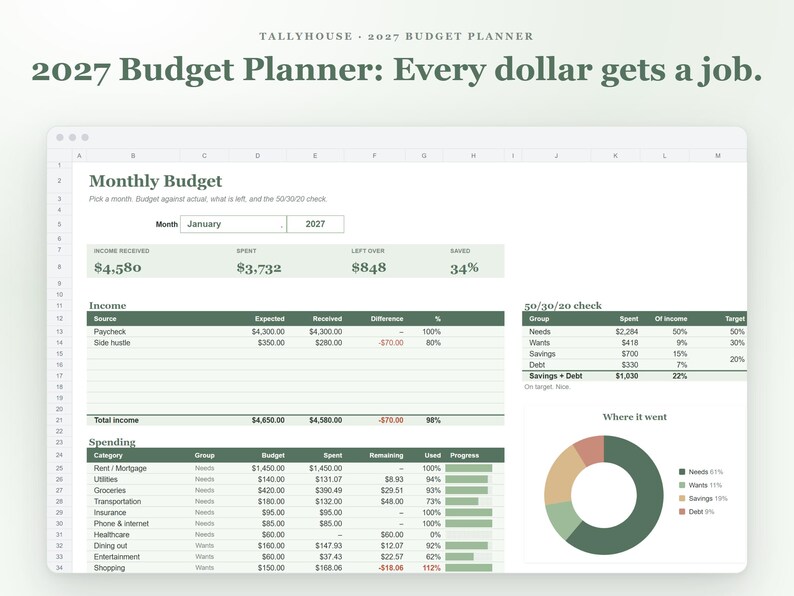Viewport: 794px width, 596px height.
Task: Select the year field showing 2027
Action: click(x=315, y=224)
